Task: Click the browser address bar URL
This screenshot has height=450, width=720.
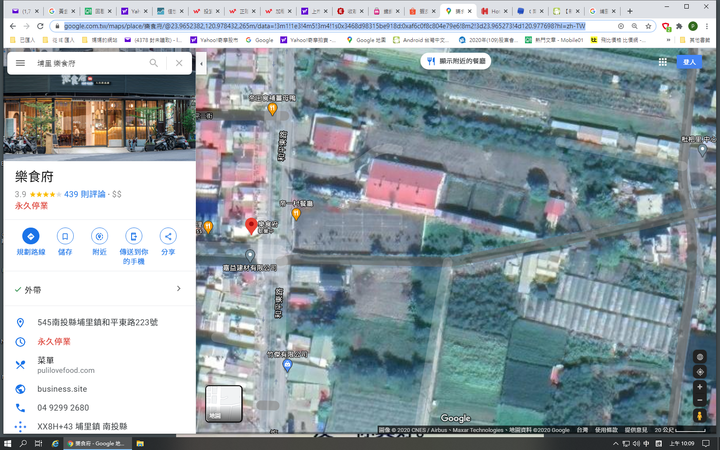Action: pyautogui.click(x=325, y=26)
